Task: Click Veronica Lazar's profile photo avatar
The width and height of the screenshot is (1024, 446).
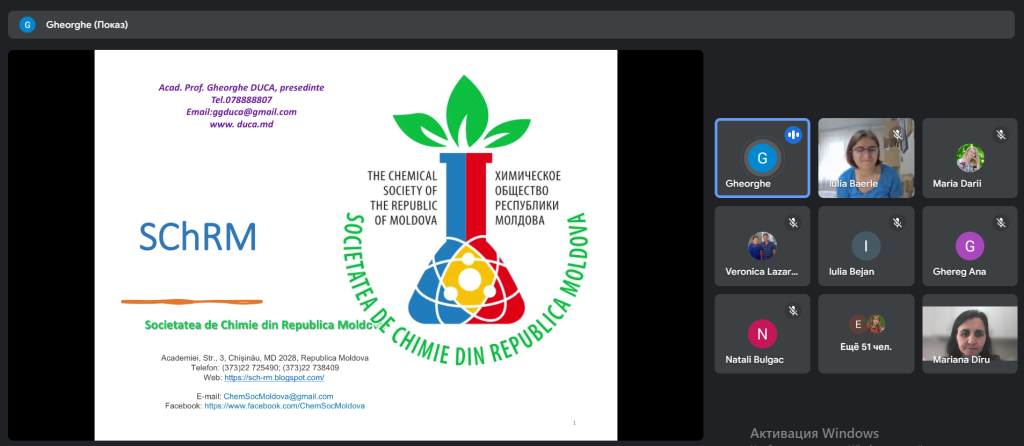Action: point(762,246)
